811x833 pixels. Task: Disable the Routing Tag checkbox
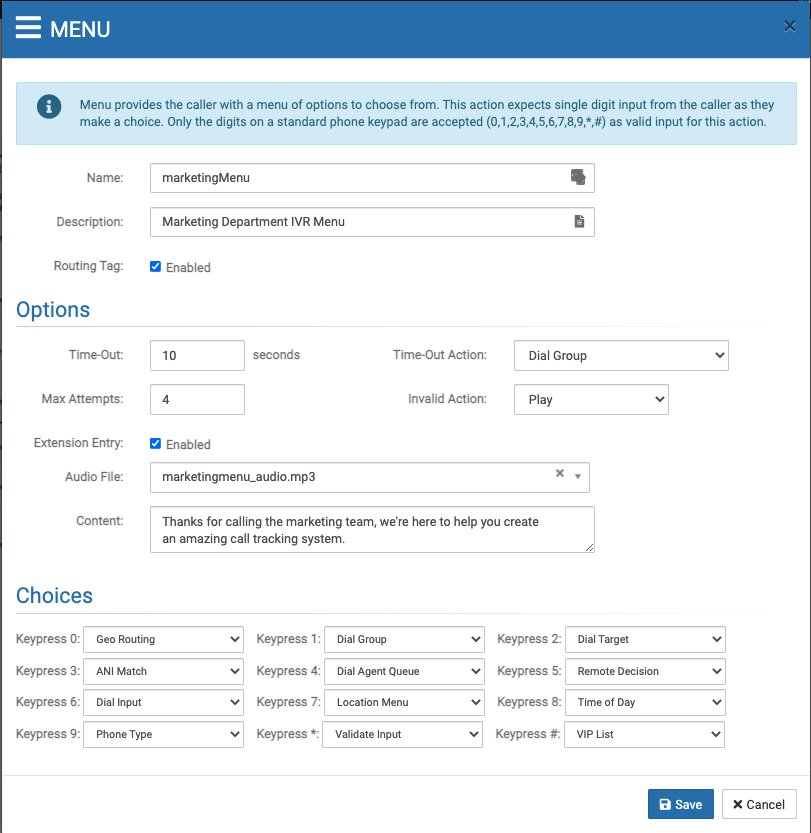pos(155,267)
